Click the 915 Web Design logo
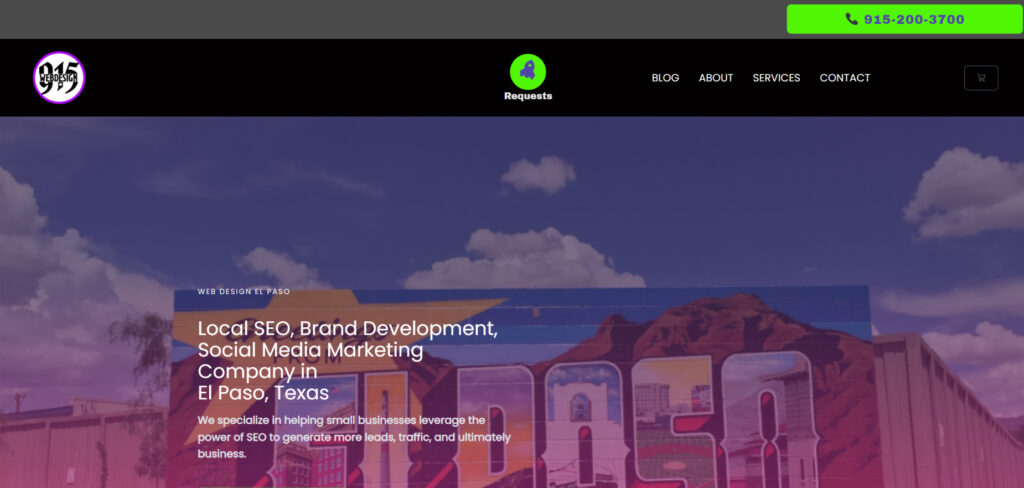 coord(59,78)
